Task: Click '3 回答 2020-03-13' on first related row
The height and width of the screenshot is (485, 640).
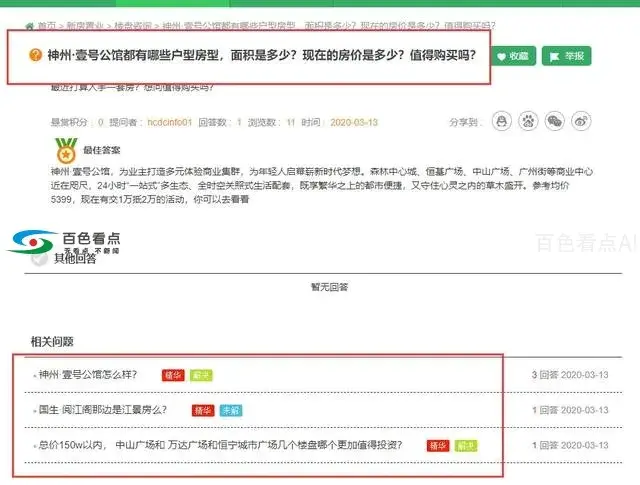Action: coord(570,374)
